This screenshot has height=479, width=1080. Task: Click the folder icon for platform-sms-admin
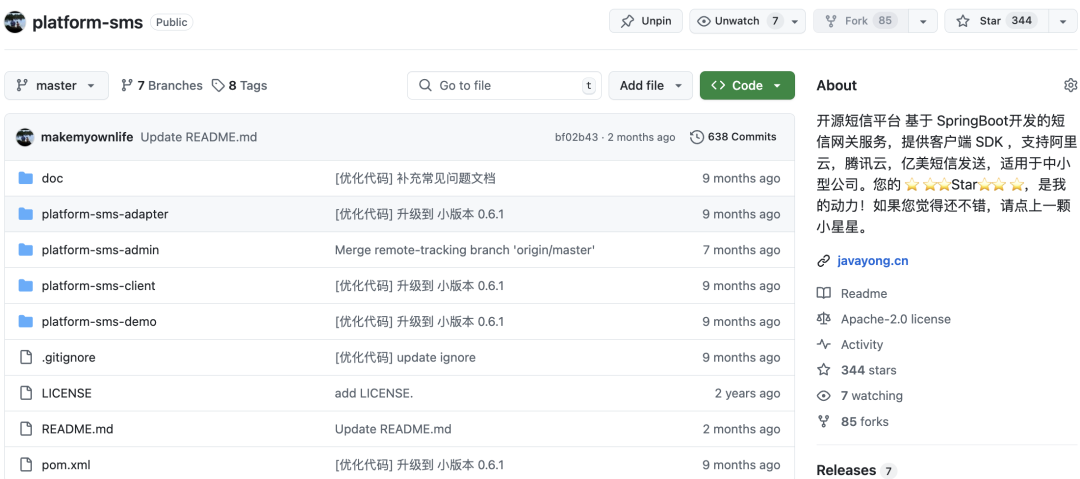[26, 250]
